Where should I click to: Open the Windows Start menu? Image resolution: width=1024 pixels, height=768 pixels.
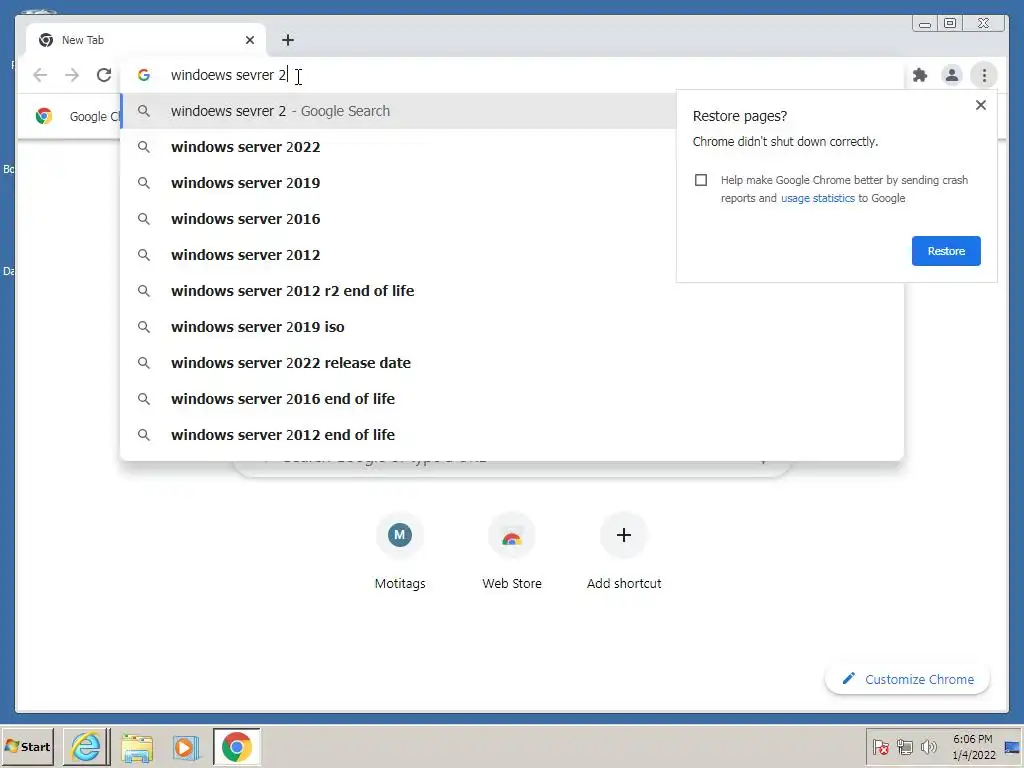pyautogui.click(x=27, y=746)
